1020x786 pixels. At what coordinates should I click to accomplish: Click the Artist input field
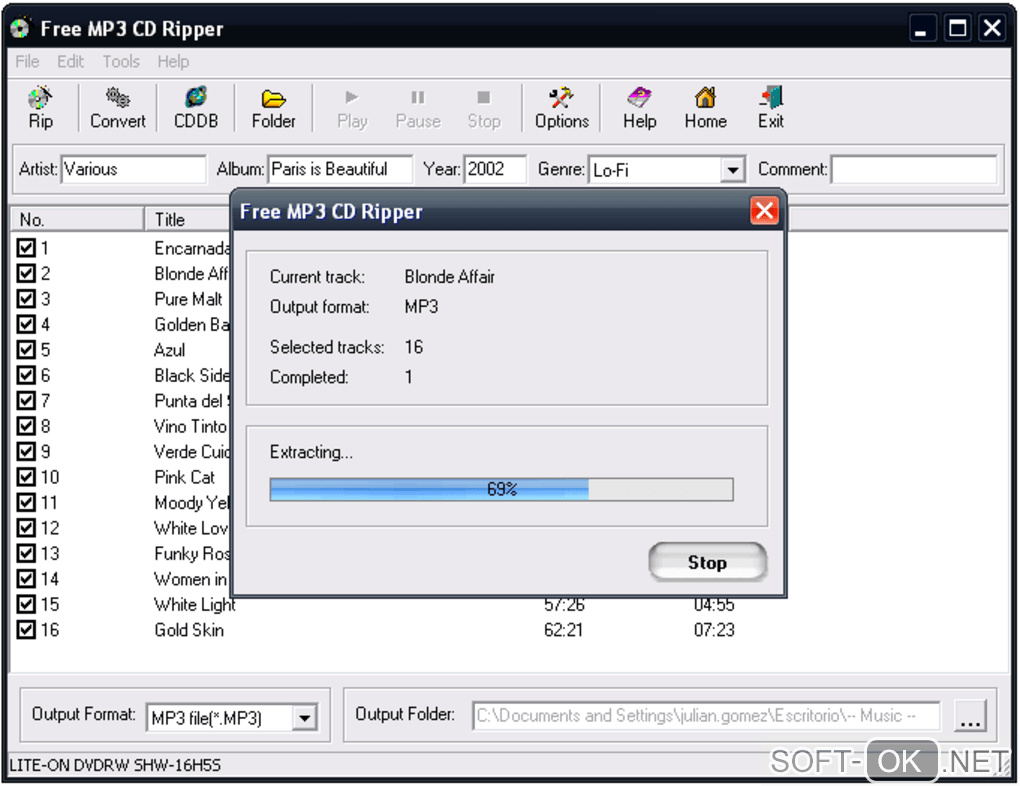tap(133, 169)
